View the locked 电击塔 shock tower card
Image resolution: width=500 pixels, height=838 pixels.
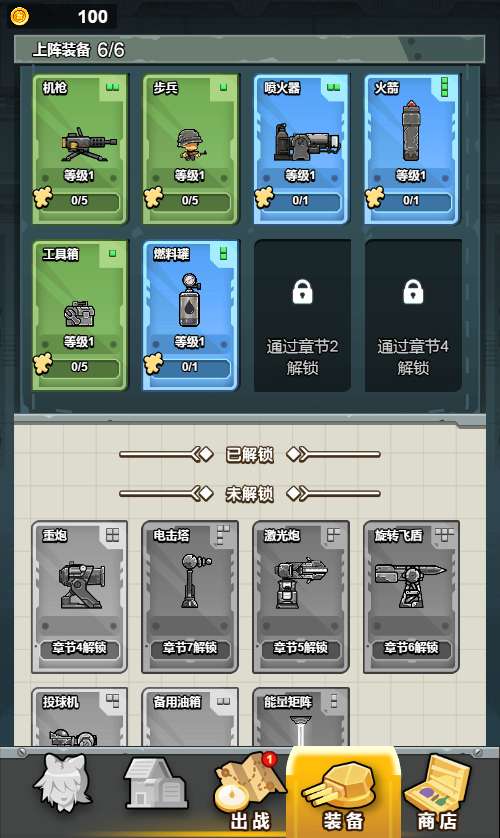[x=190, y=596]
